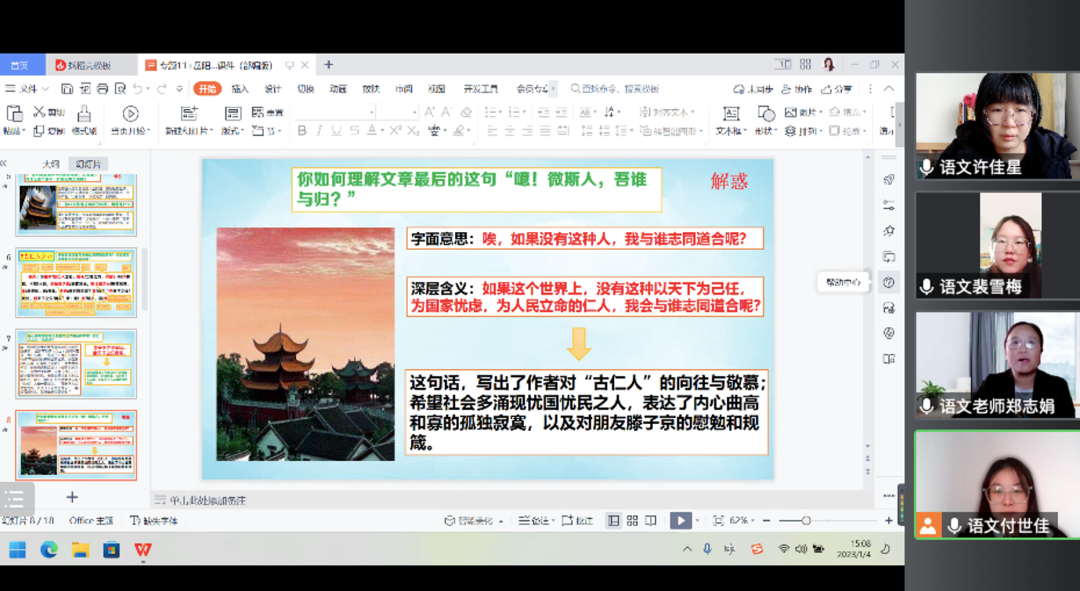Insert a Text Box (文本框) icon
The image size is (1080, 591).
point(731,114)
